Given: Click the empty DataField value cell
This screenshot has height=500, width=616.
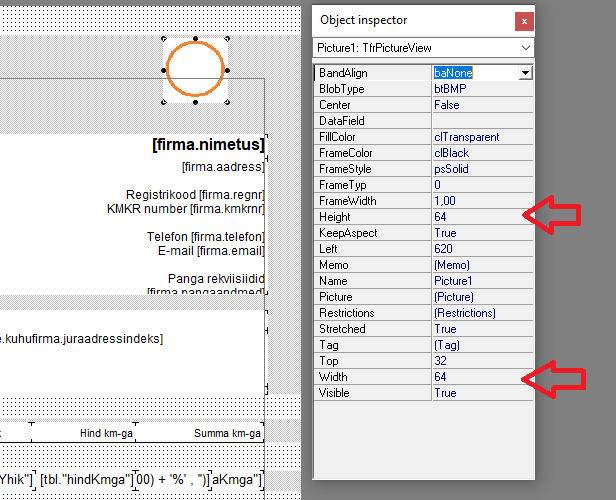Looking at the screenshot, I should pyautogui.click(x=482, y=121).
